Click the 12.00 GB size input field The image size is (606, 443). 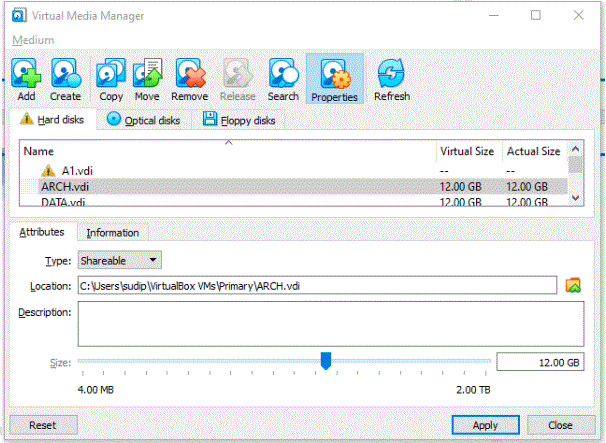(540, 362)
